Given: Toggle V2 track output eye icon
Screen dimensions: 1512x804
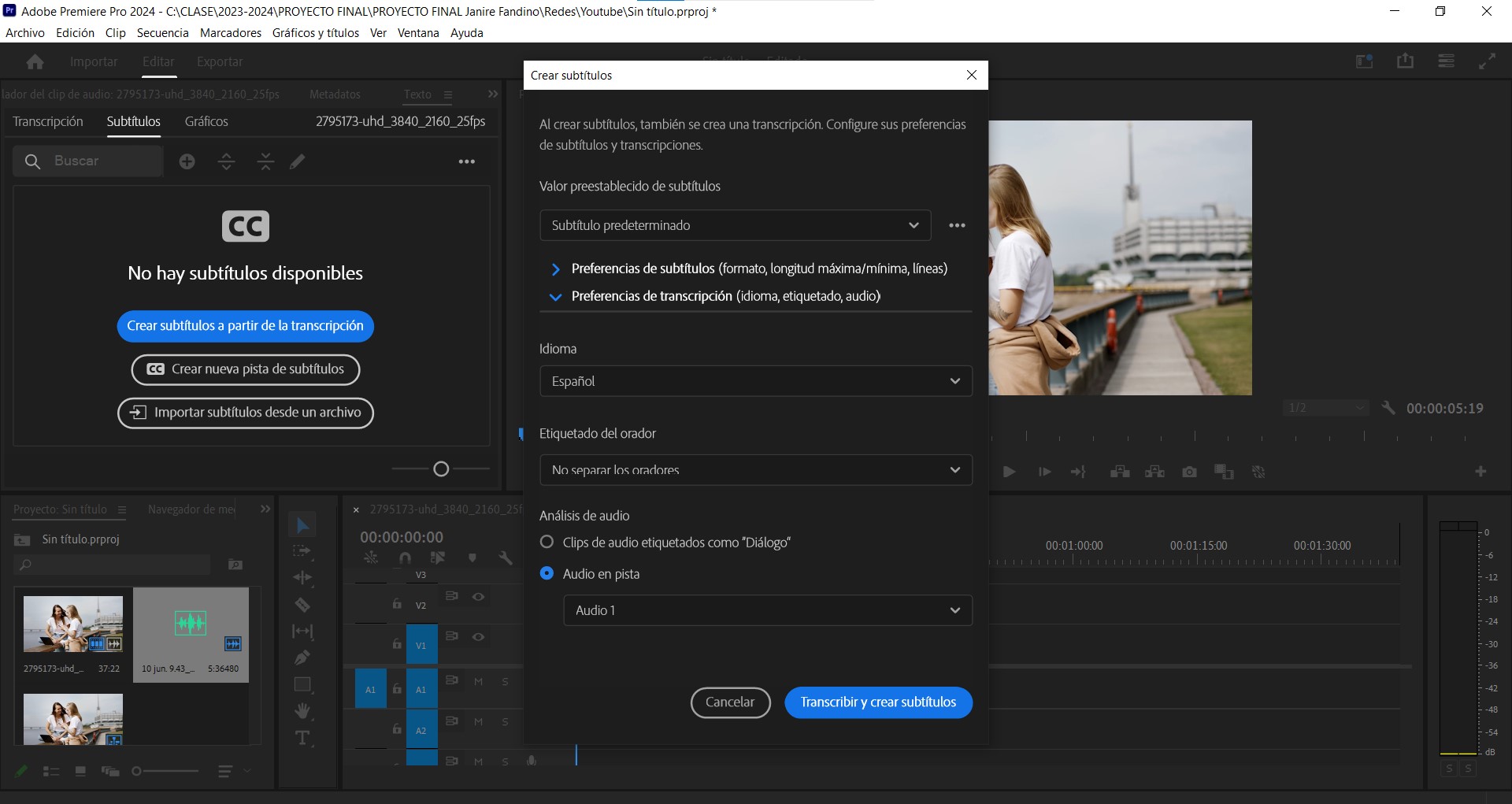Looking at the screenshot, I should coord(478,597).
